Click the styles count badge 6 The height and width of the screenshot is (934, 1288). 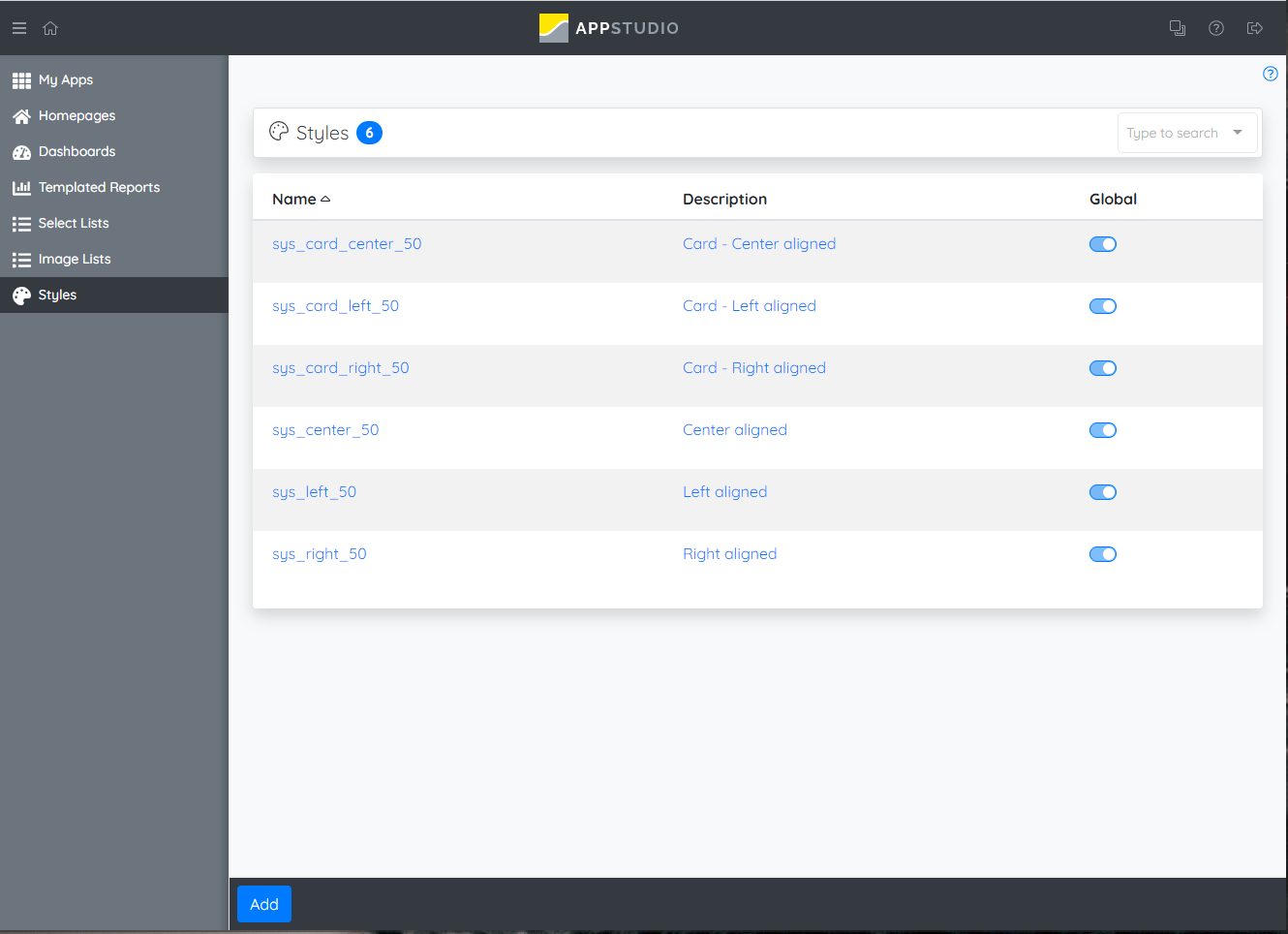(369, 133)
